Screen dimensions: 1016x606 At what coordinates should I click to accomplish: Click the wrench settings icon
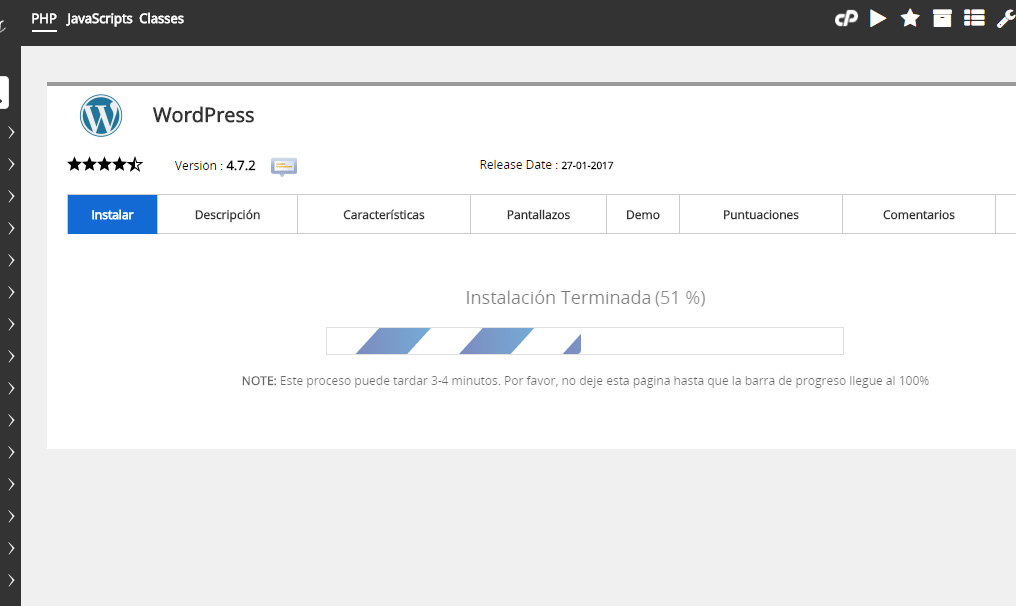click(1006, 18)
